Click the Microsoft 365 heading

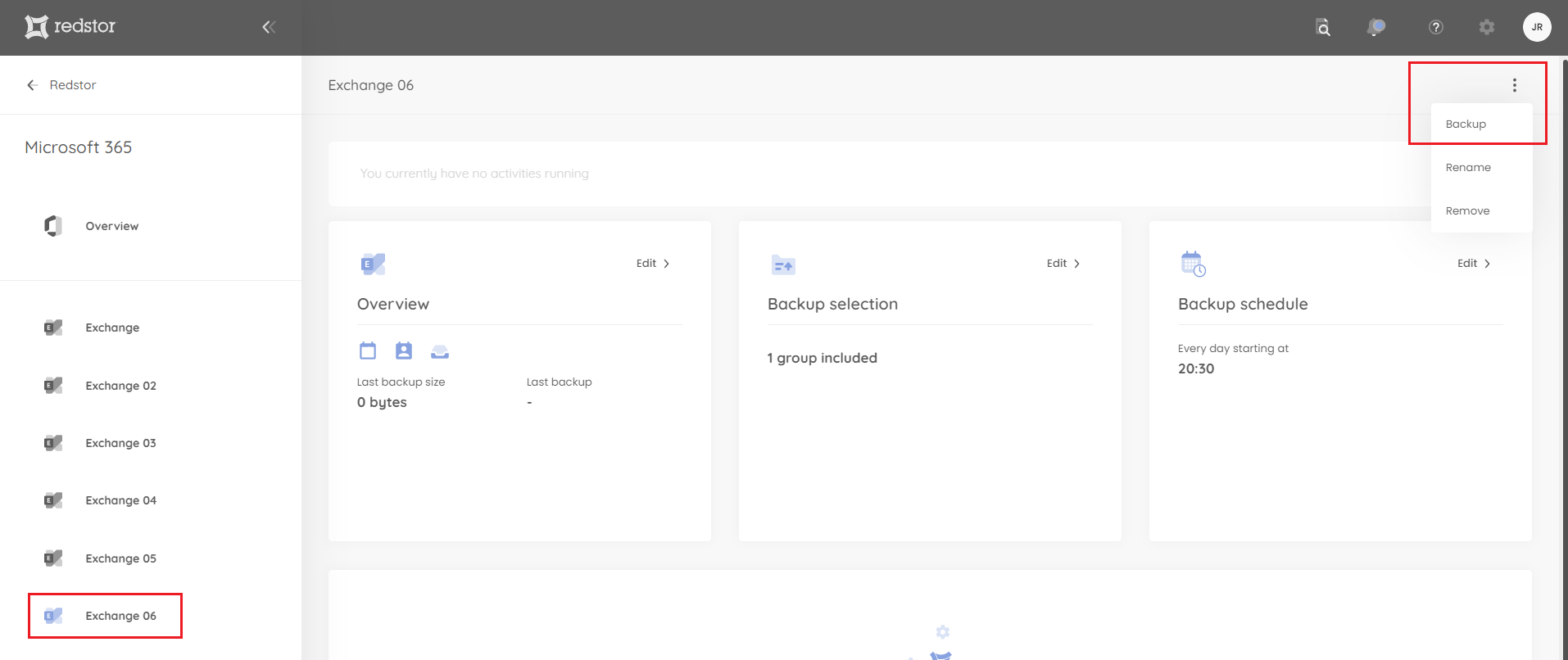(79, 147)
